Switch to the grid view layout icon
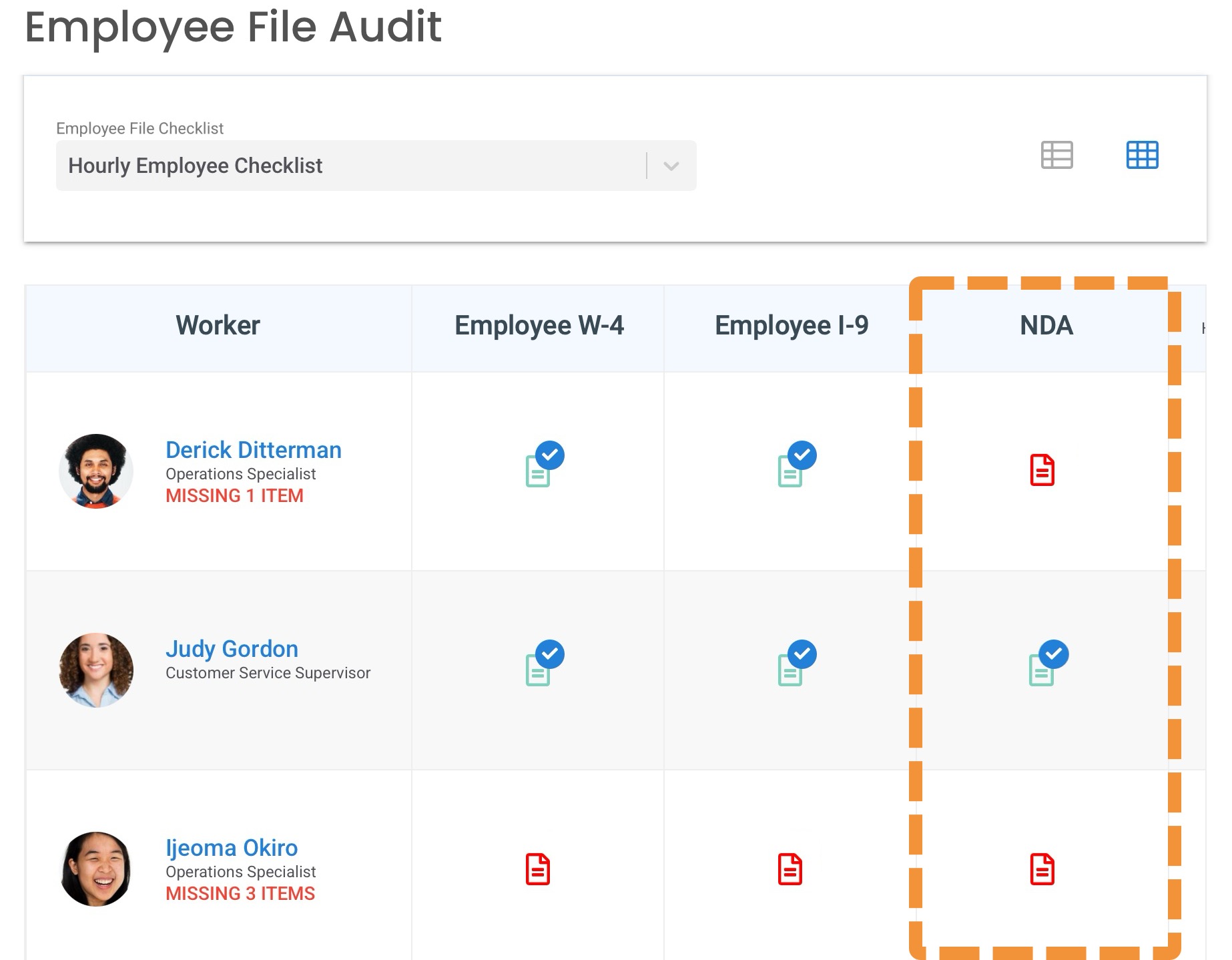The width and height of the screenshot is (1232, 960). (1142, 155)
